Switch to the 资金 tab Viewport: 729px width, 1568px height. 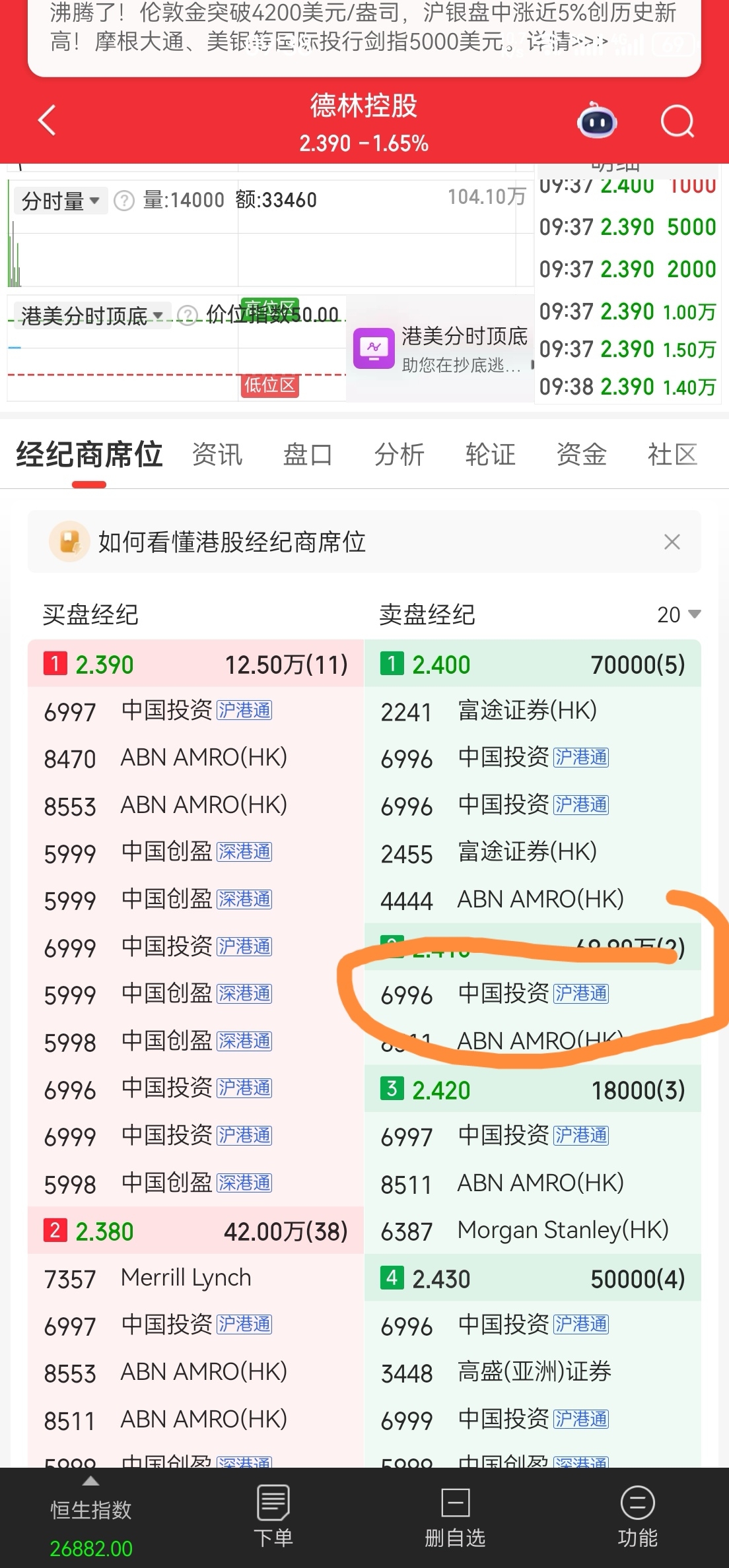581,455
